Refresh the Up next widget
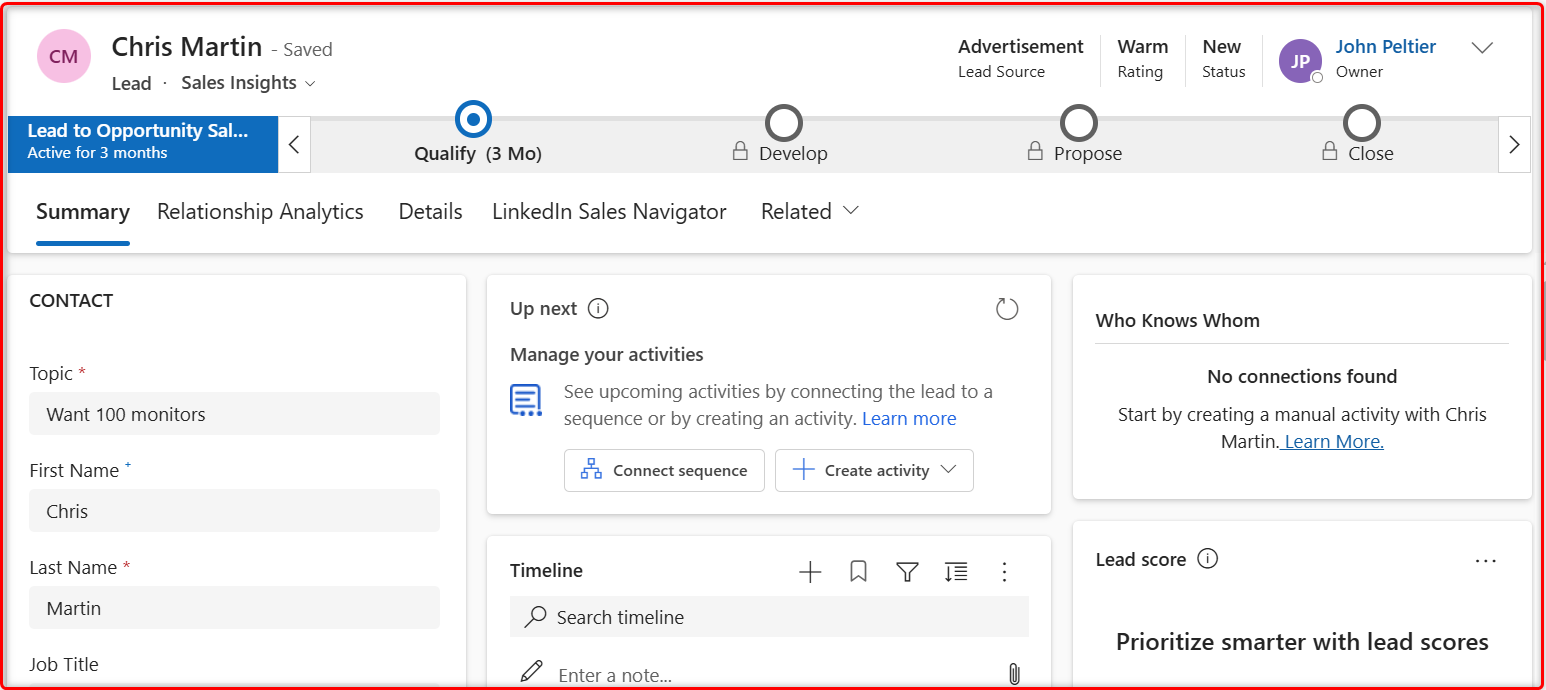 (x=1007, y=309)
